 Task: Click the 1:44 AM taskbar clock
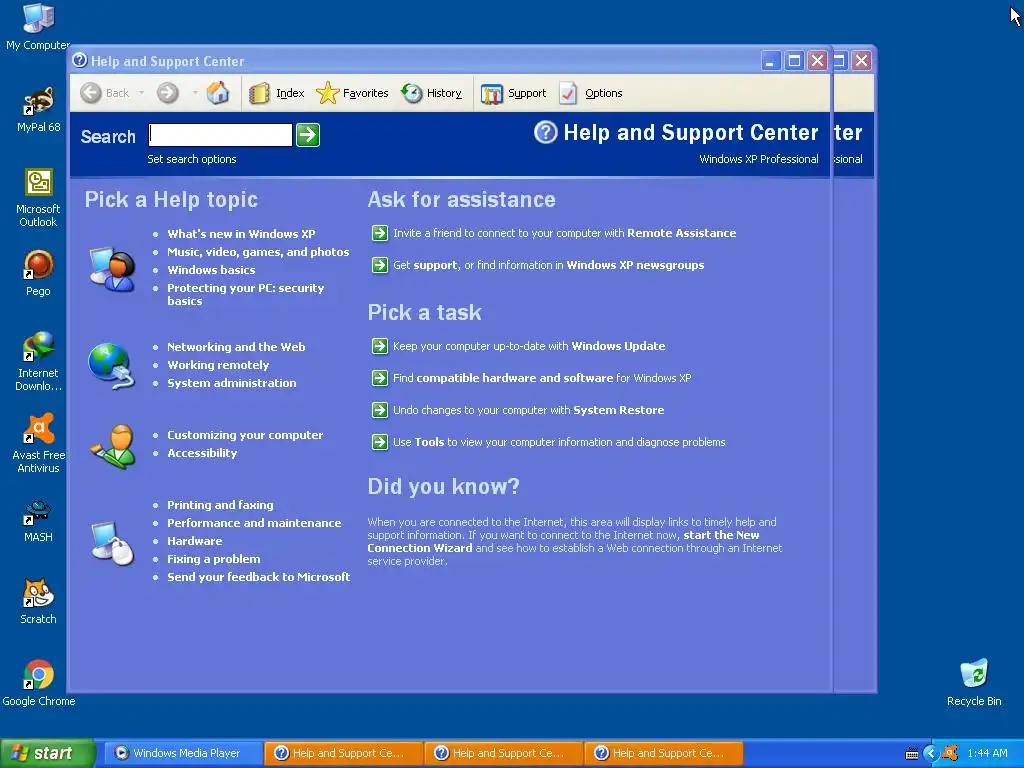(987, 753)
